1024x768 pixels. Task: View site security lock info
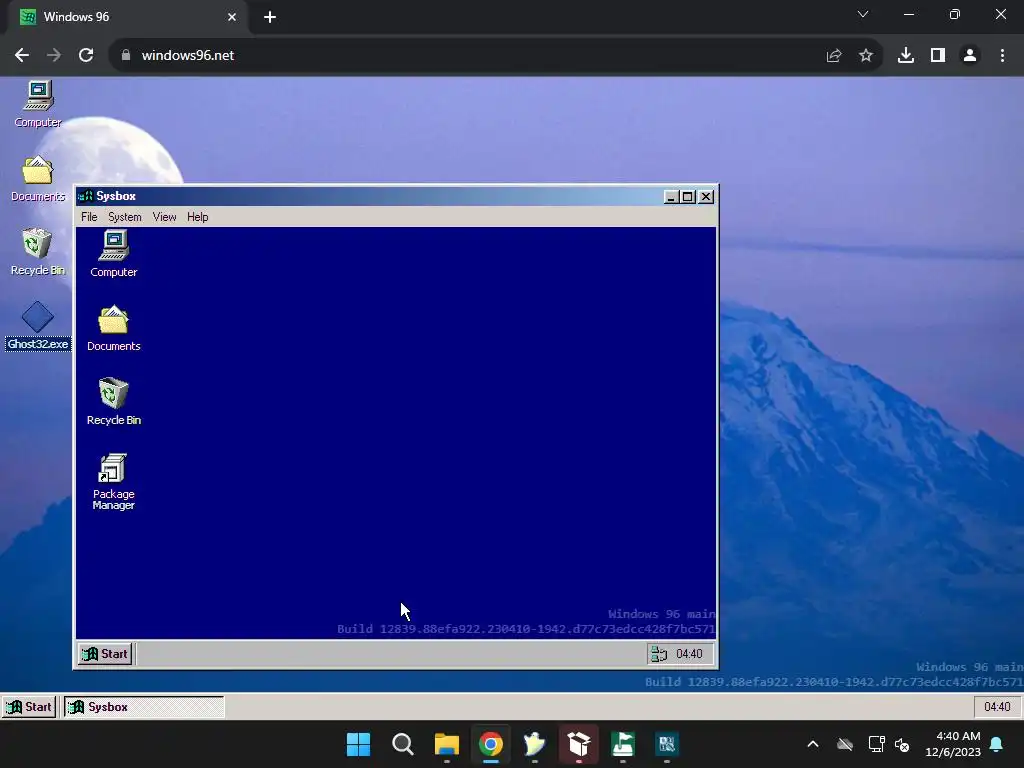click(125, 55)
